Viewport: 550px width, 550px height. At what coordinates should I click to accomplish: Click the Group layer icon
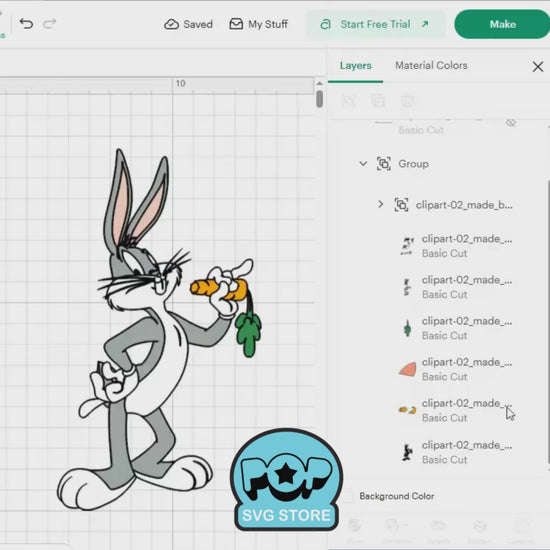pos(383,164)
